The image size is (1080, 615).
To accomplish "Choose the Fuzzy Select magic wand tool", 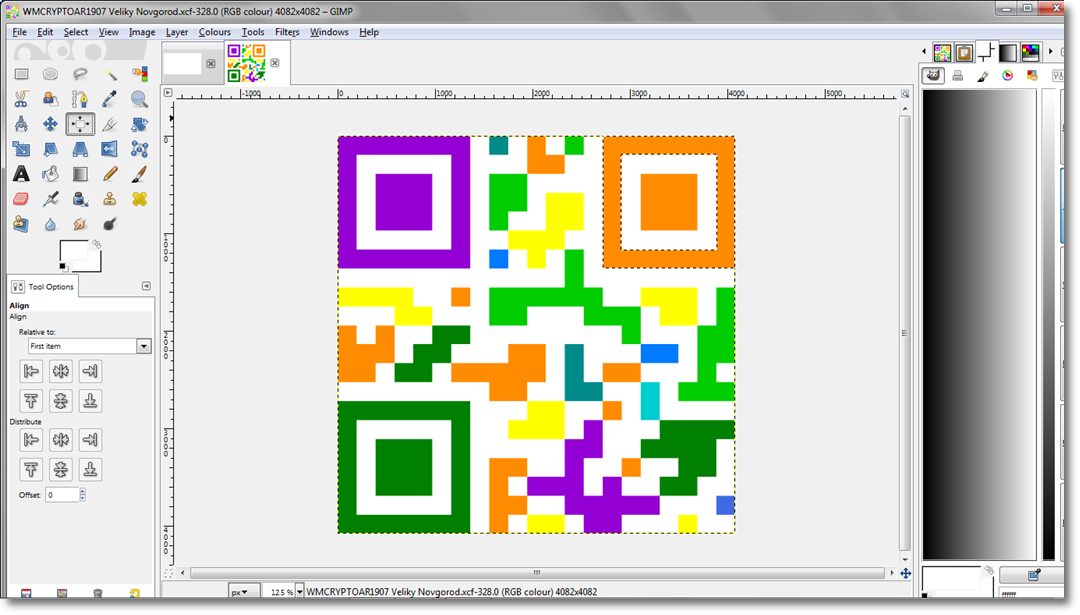I will pyautogui.click(x=110, y=74).
